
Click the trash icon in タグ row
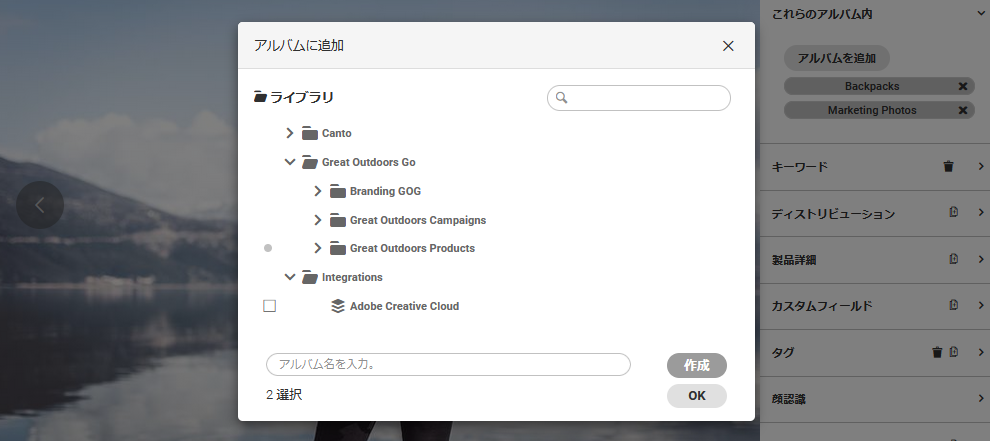(x=937, y=352)
